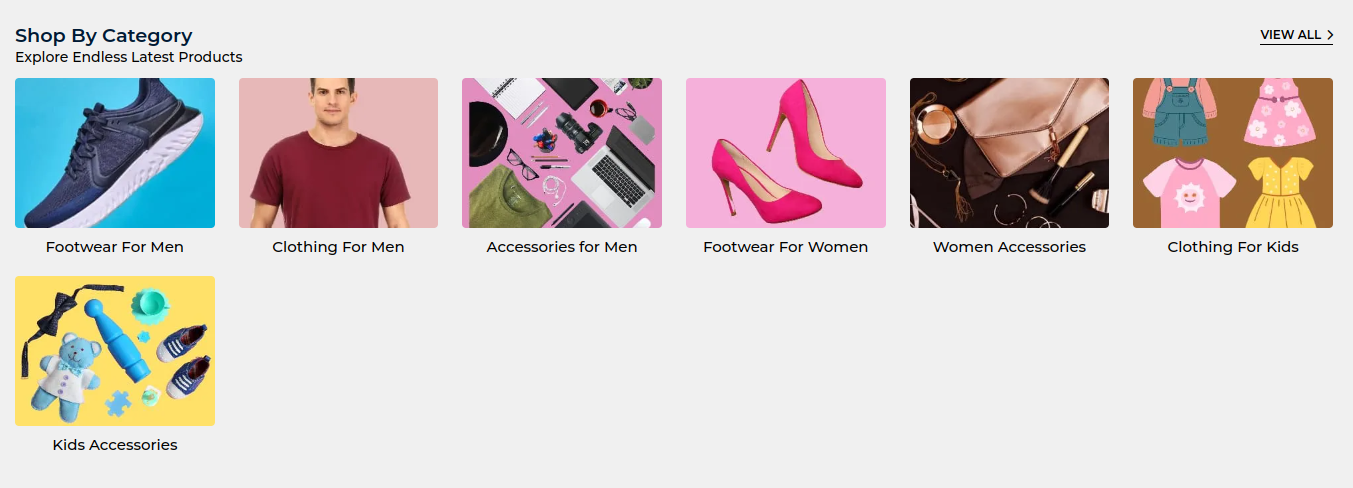Select the Women Accessories label
Viewport: 1353px width, 488px height.
coord(1009,247)
